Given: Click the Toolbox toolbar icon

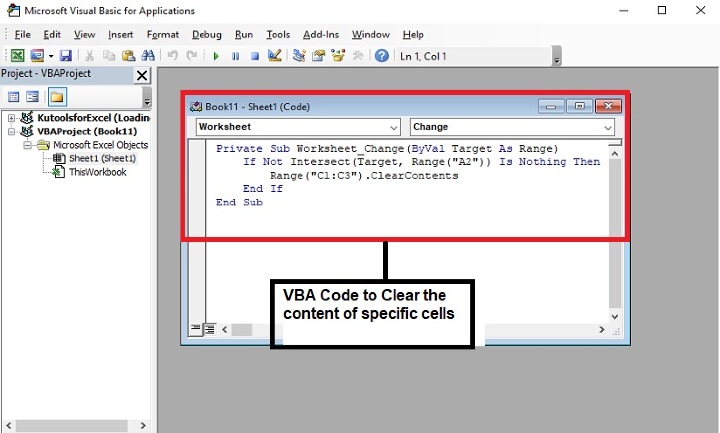Looking at the screenshot, I should tap(358, 56).
